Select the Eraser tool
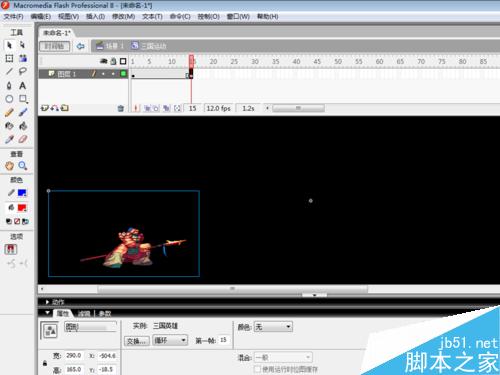 pos(23,139)
